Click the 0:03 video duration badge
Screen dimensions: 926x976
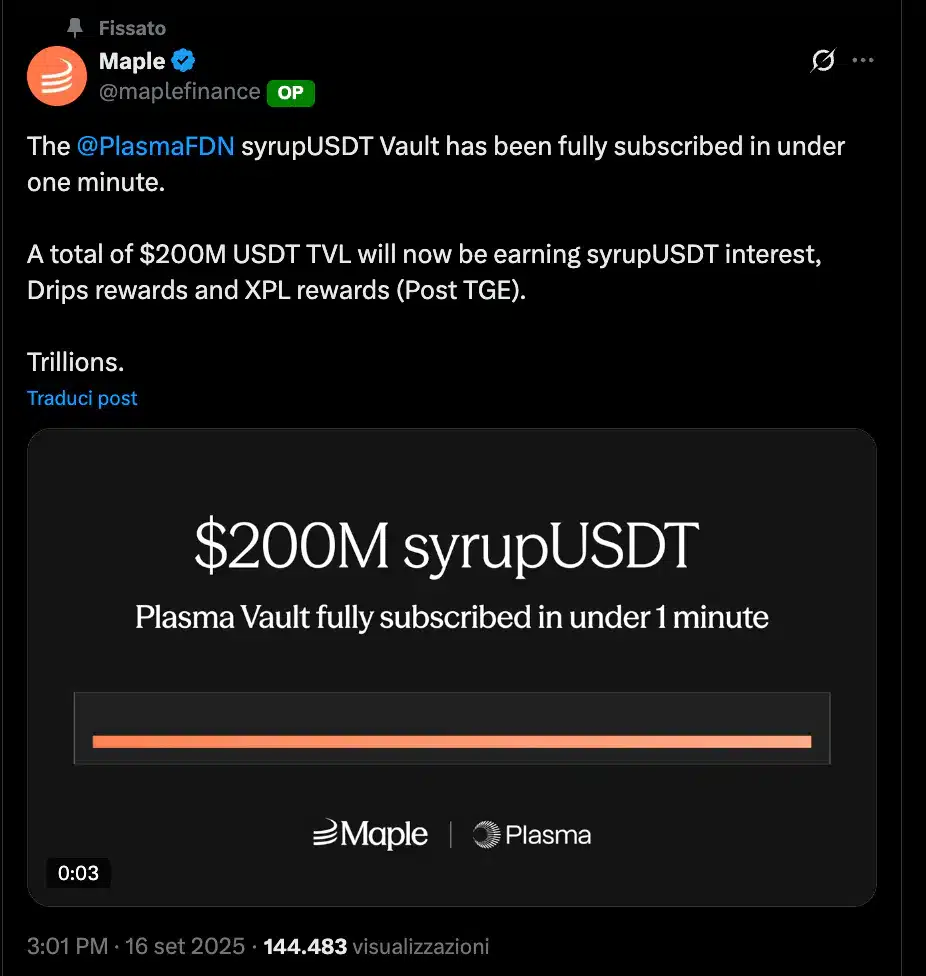click(78, 873)
